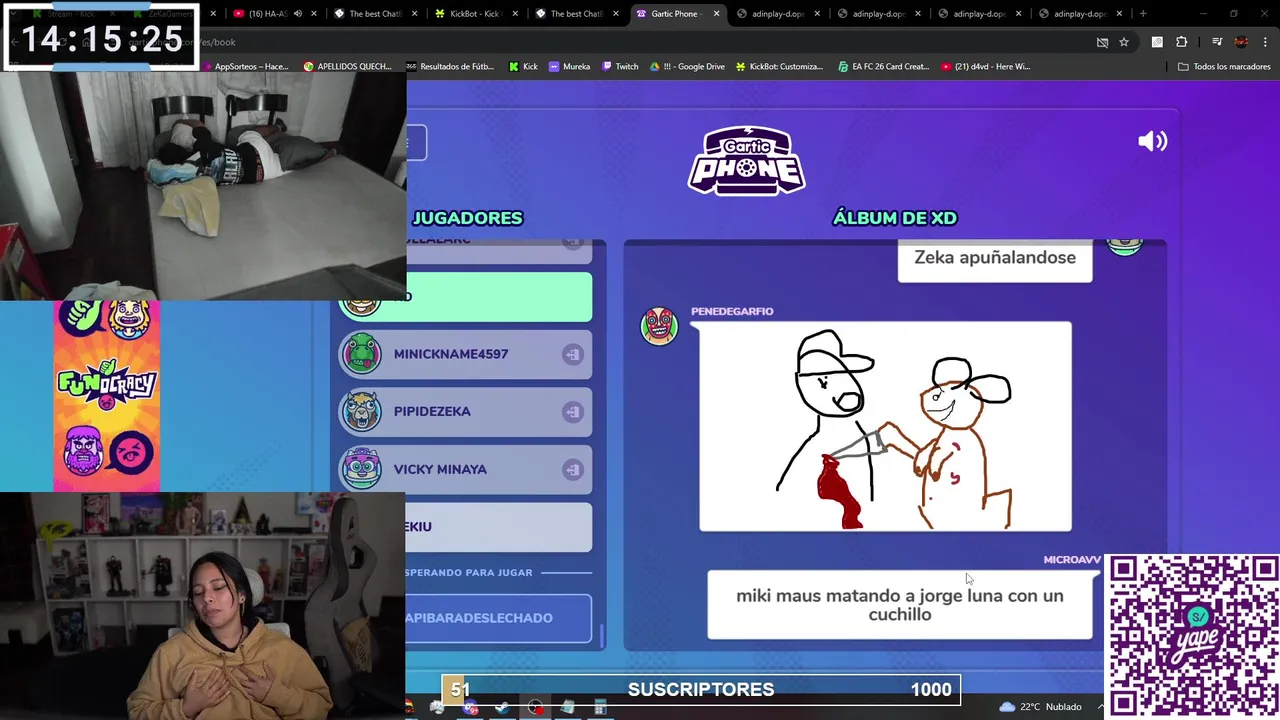Kick player PIPIDEZEKA using row icon
The image size is (1280, 720).
572,411
